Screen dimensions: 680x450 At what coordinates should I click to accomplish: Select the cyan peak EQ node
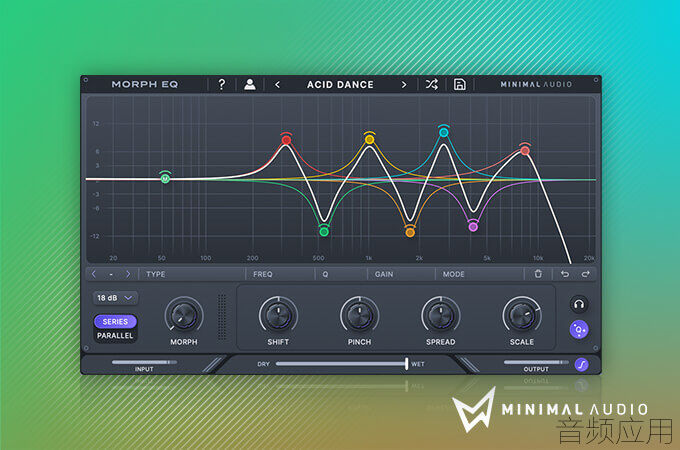pos(444,133)
